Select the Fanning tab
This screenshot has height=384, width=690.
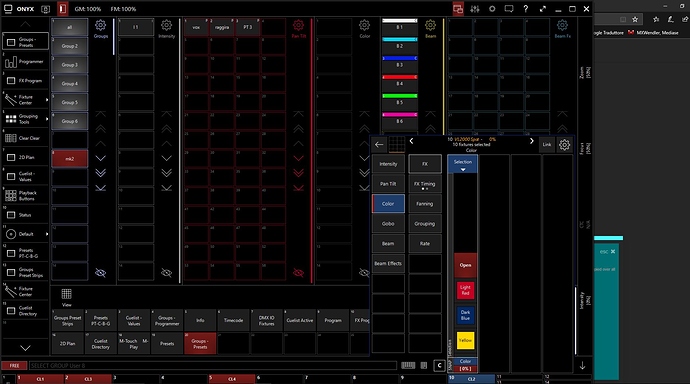[425, 204]
